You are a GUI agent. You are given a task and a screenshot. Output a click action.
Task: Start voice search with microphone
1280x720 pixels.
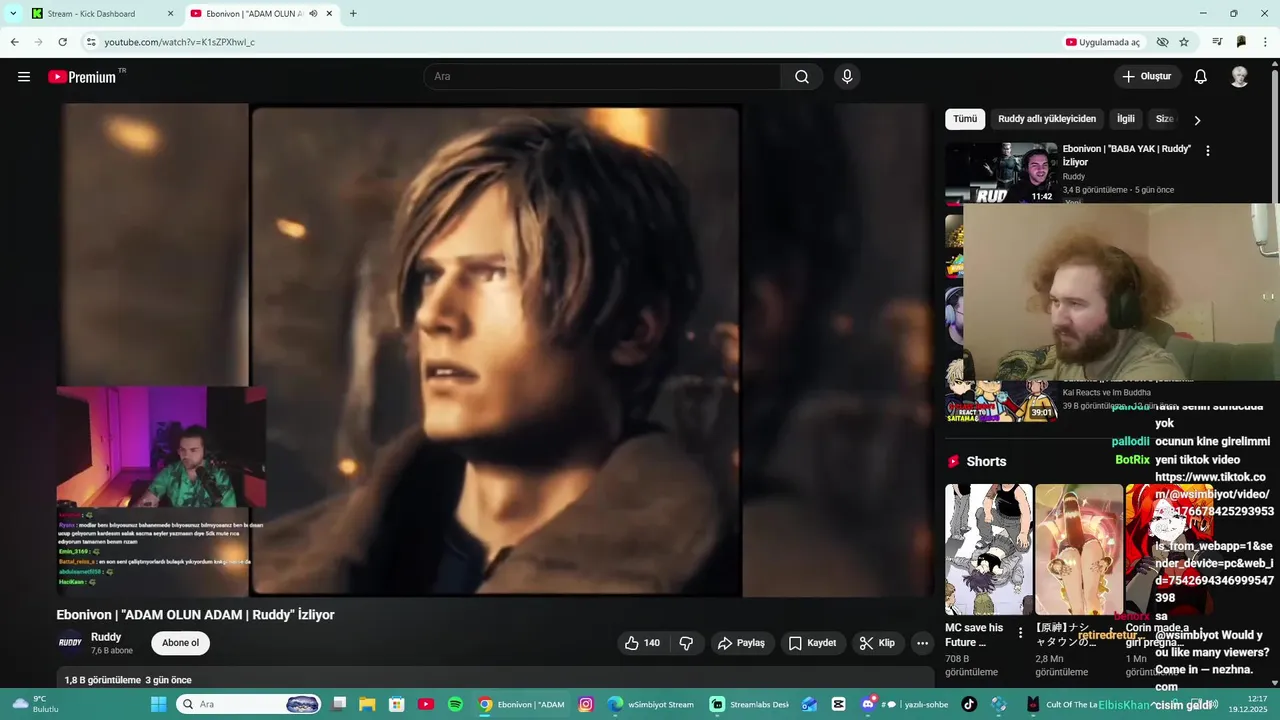coord(847,77)
